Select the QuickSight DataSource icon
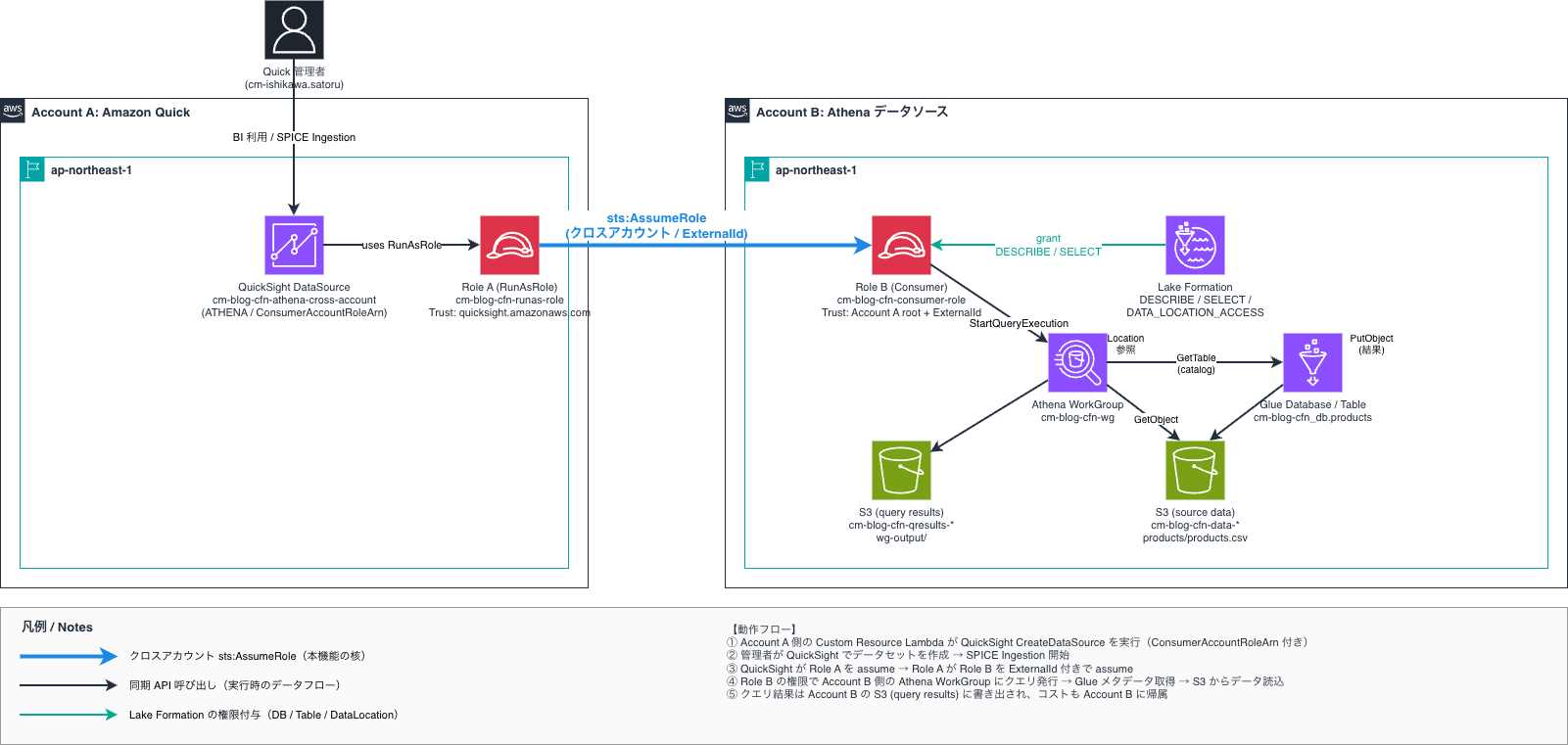Viewport: 1568px width, 745px height. (294, 245)
